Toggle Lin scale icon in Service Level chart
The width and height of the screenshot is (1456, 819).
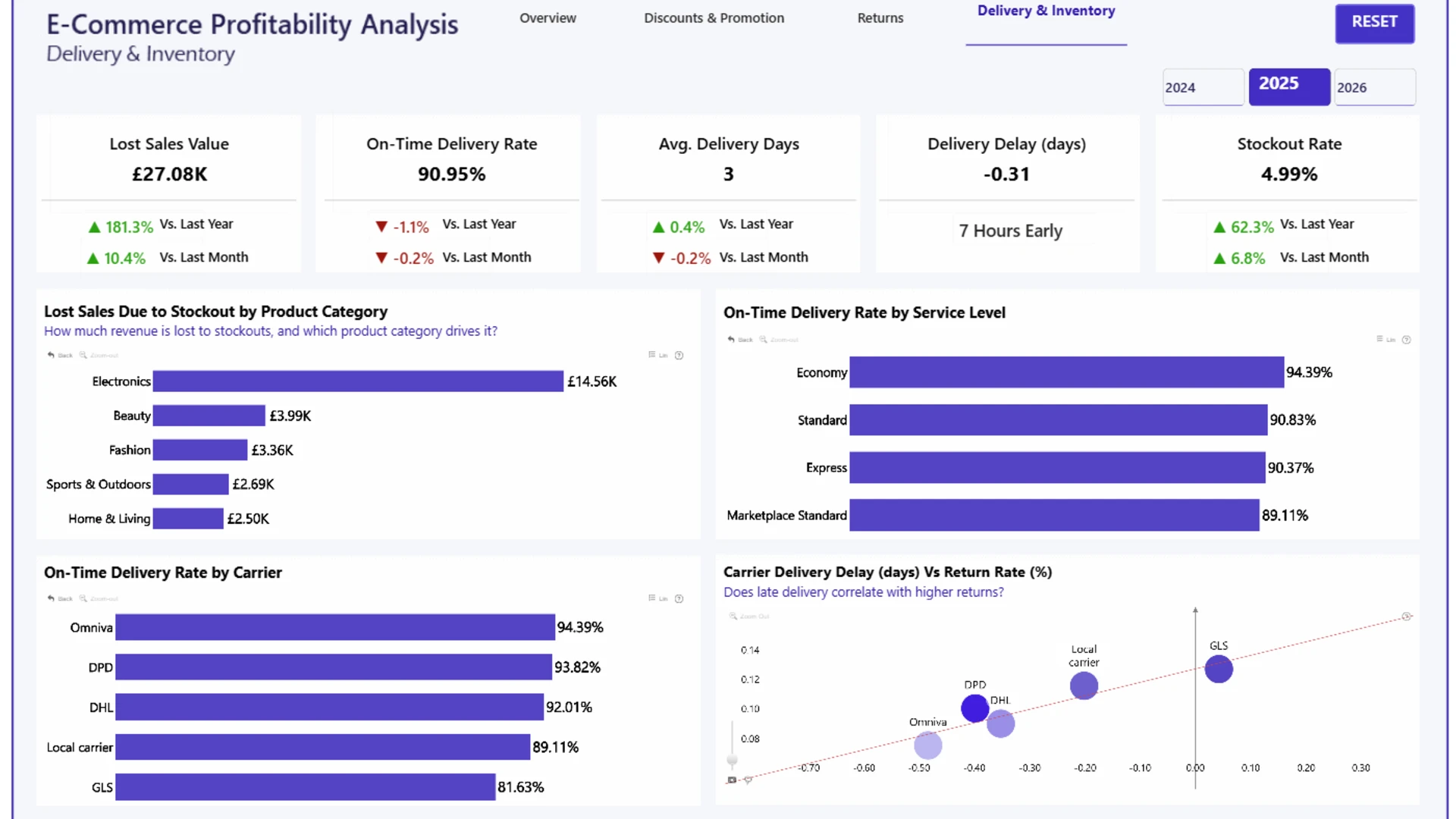(1380, 339)
